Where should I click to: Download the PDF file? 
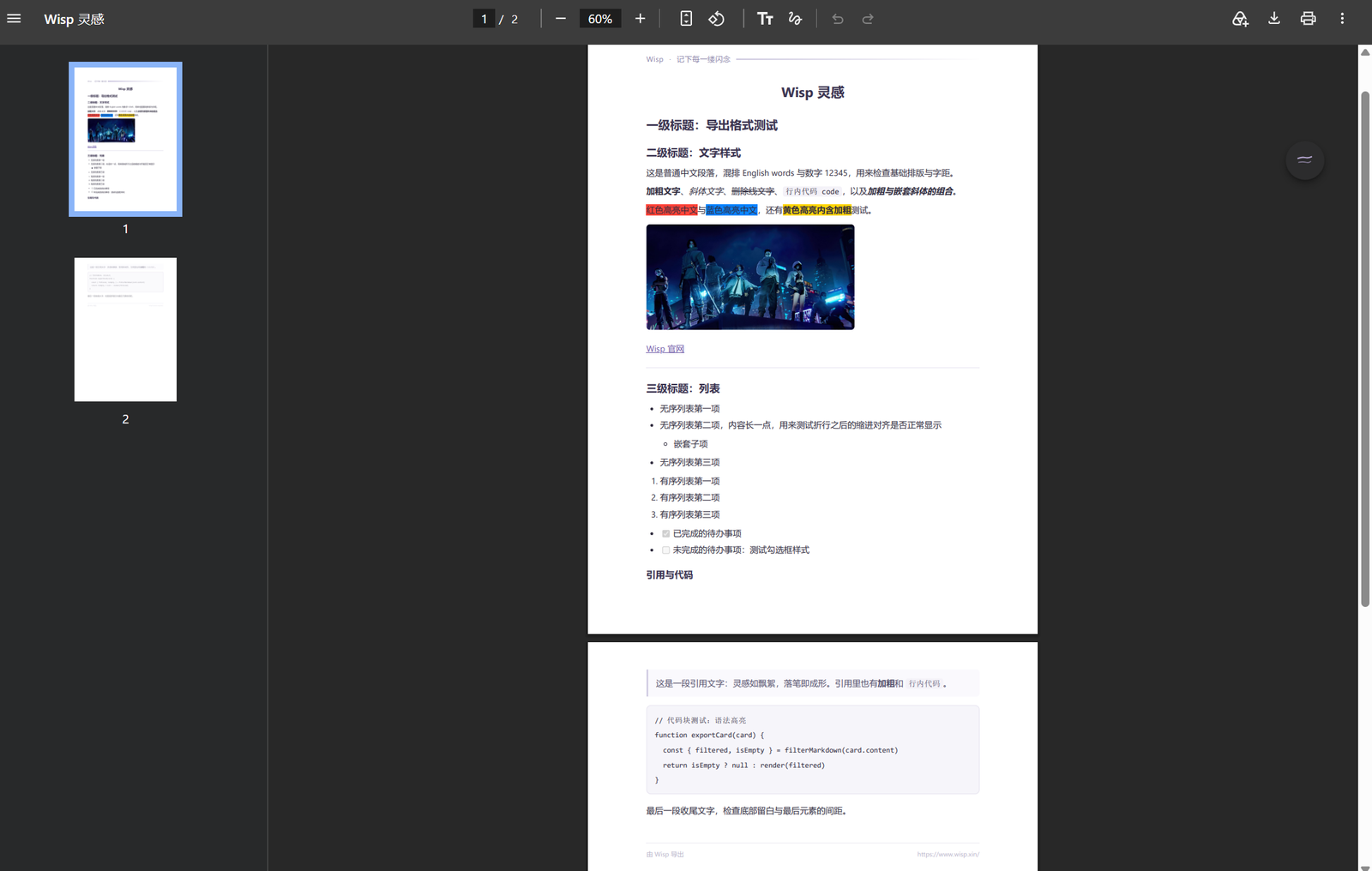(x=1274, y=18)
